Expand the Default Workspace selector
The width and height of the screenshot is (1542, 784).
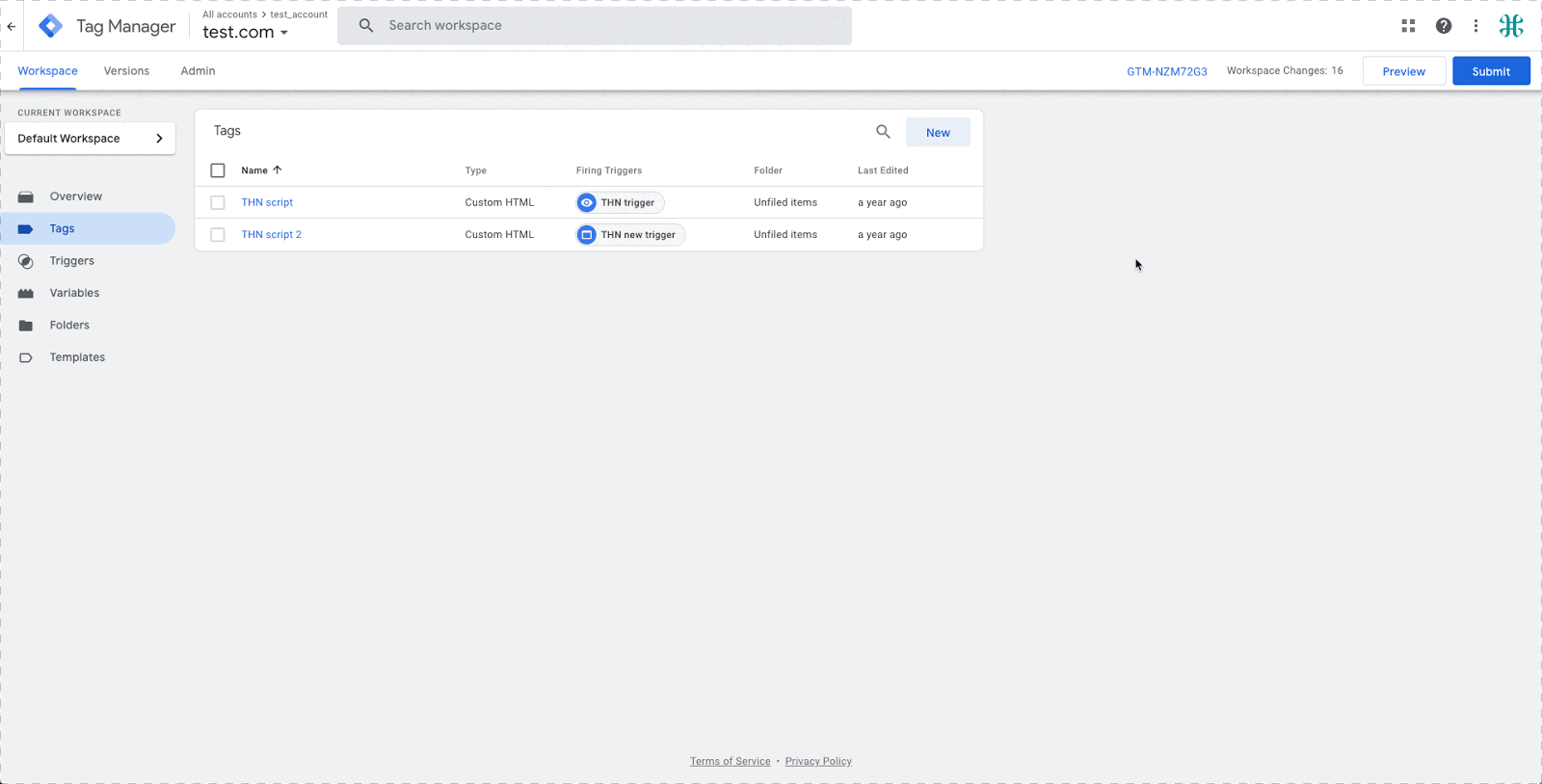pos(91,139)
